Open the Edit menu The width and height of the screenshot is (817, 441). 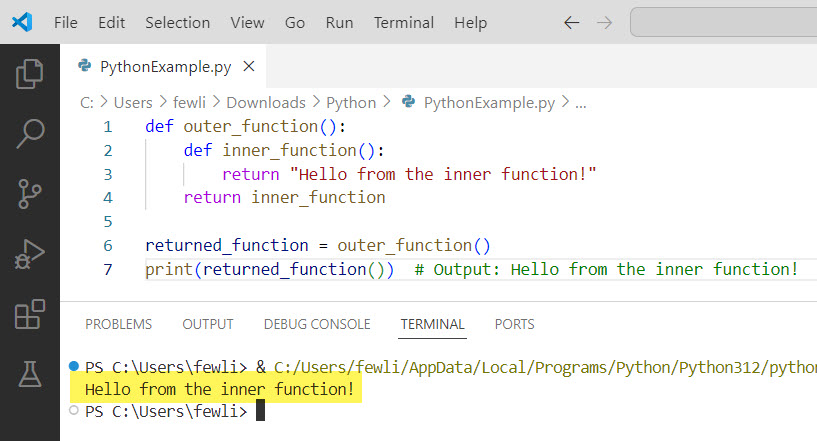click(112, 22)
